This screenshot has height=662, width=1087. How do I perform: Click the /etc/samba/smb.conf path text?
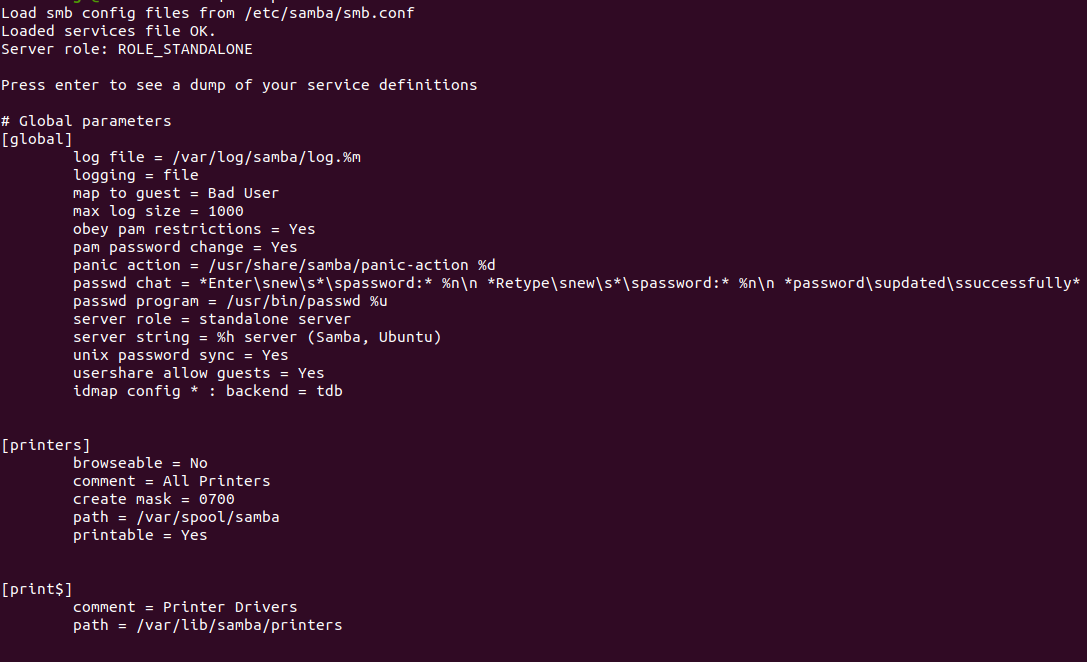click(329, 13)
